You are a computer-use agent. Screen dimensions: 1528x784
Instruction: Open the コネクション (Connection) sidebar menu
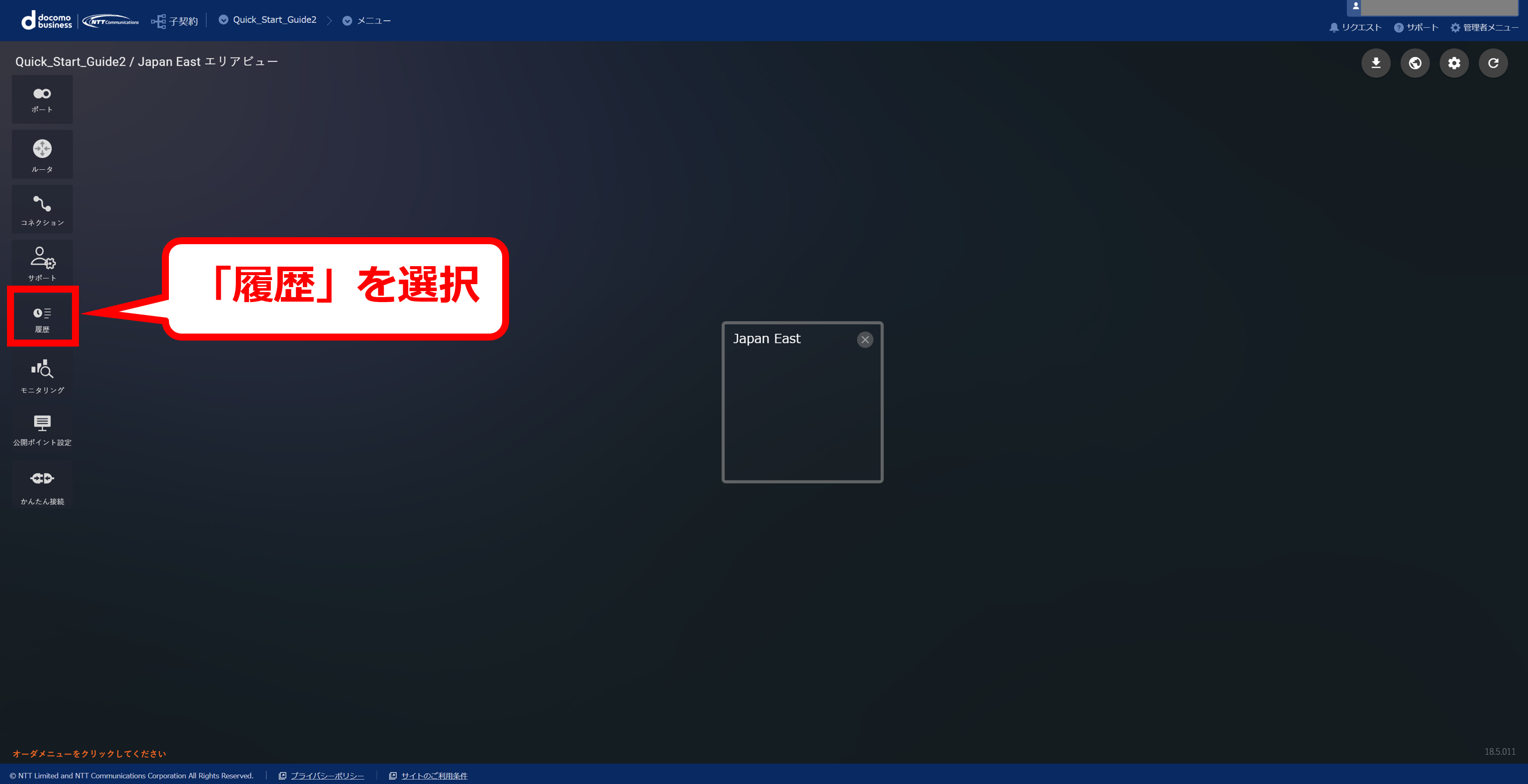[42, 210]
